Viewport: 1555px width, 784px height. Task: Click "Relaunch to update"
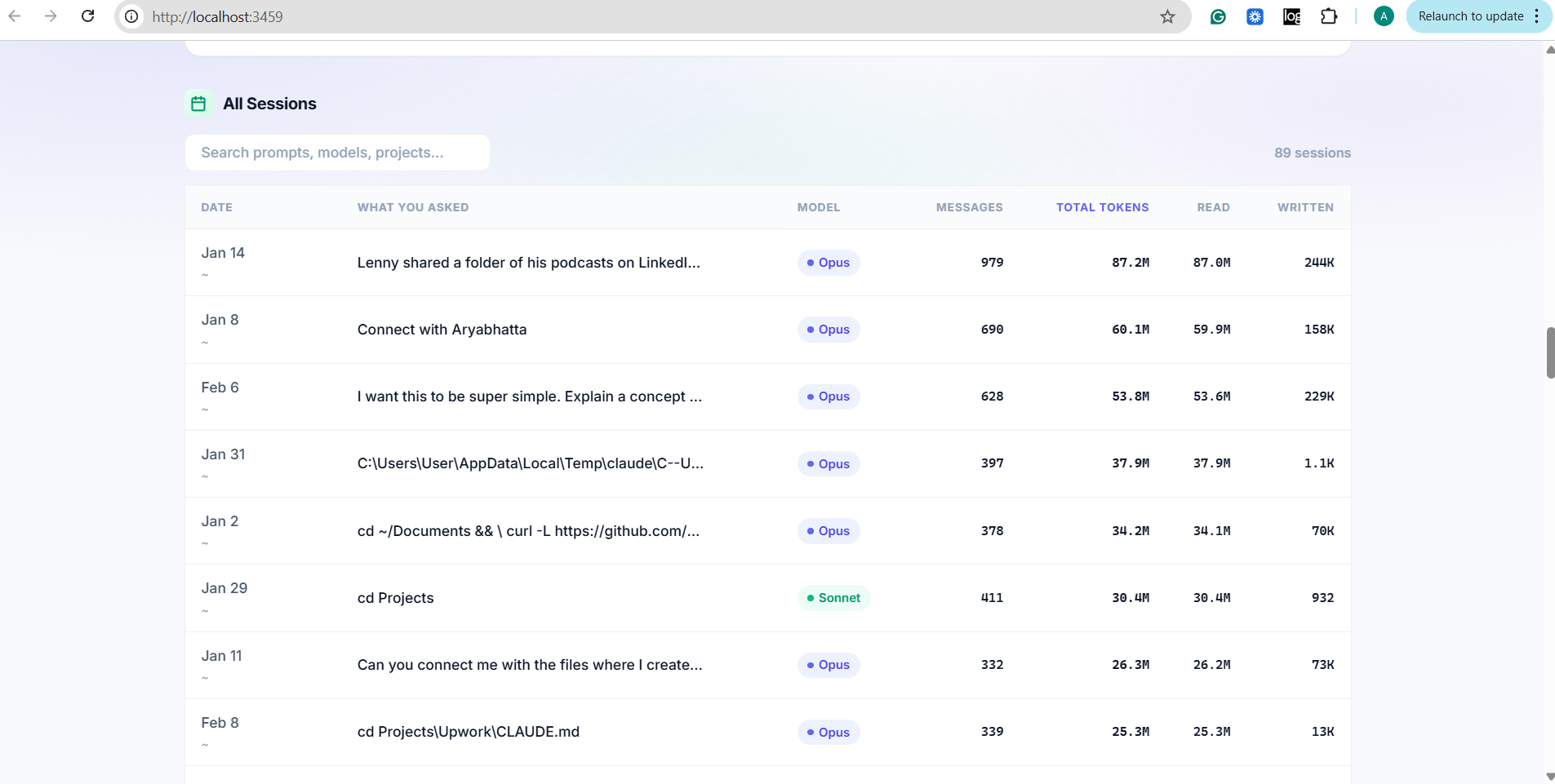pyautogui.click(x=1470, y=16)
